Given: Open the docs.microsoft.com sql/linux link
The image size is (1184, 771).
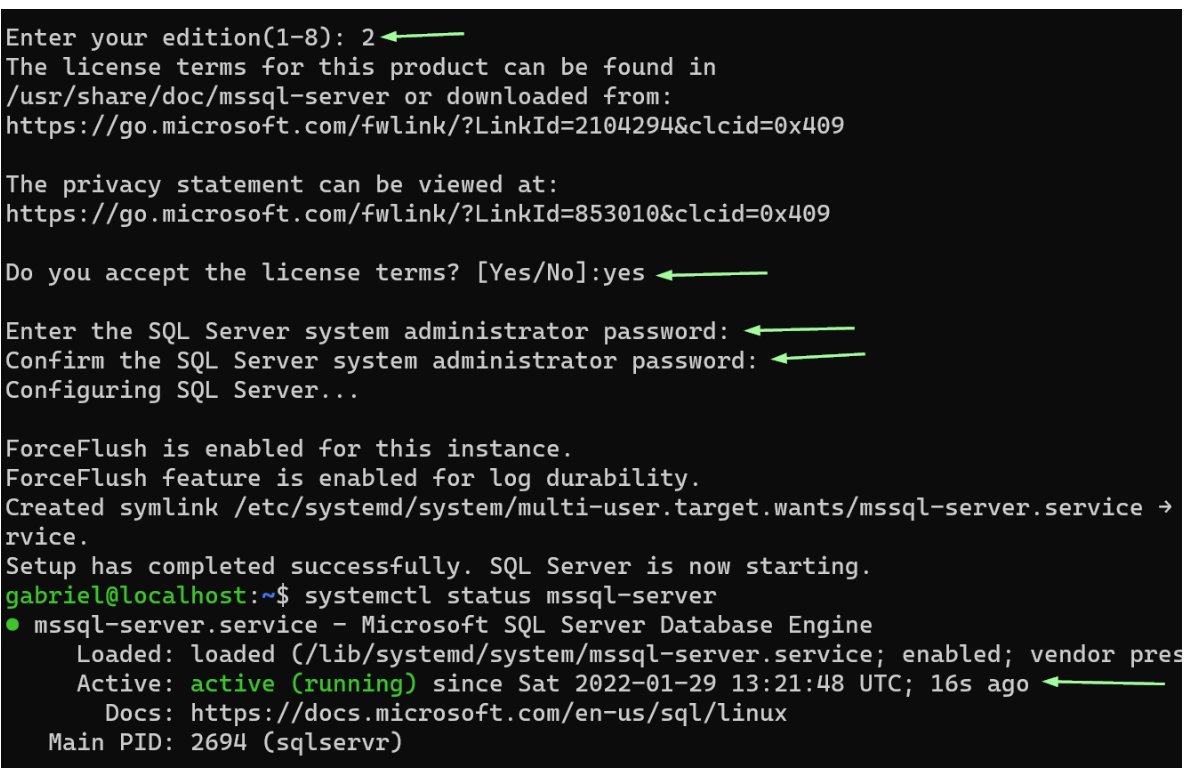Looking at the screenshot, I should pos(489,713).
